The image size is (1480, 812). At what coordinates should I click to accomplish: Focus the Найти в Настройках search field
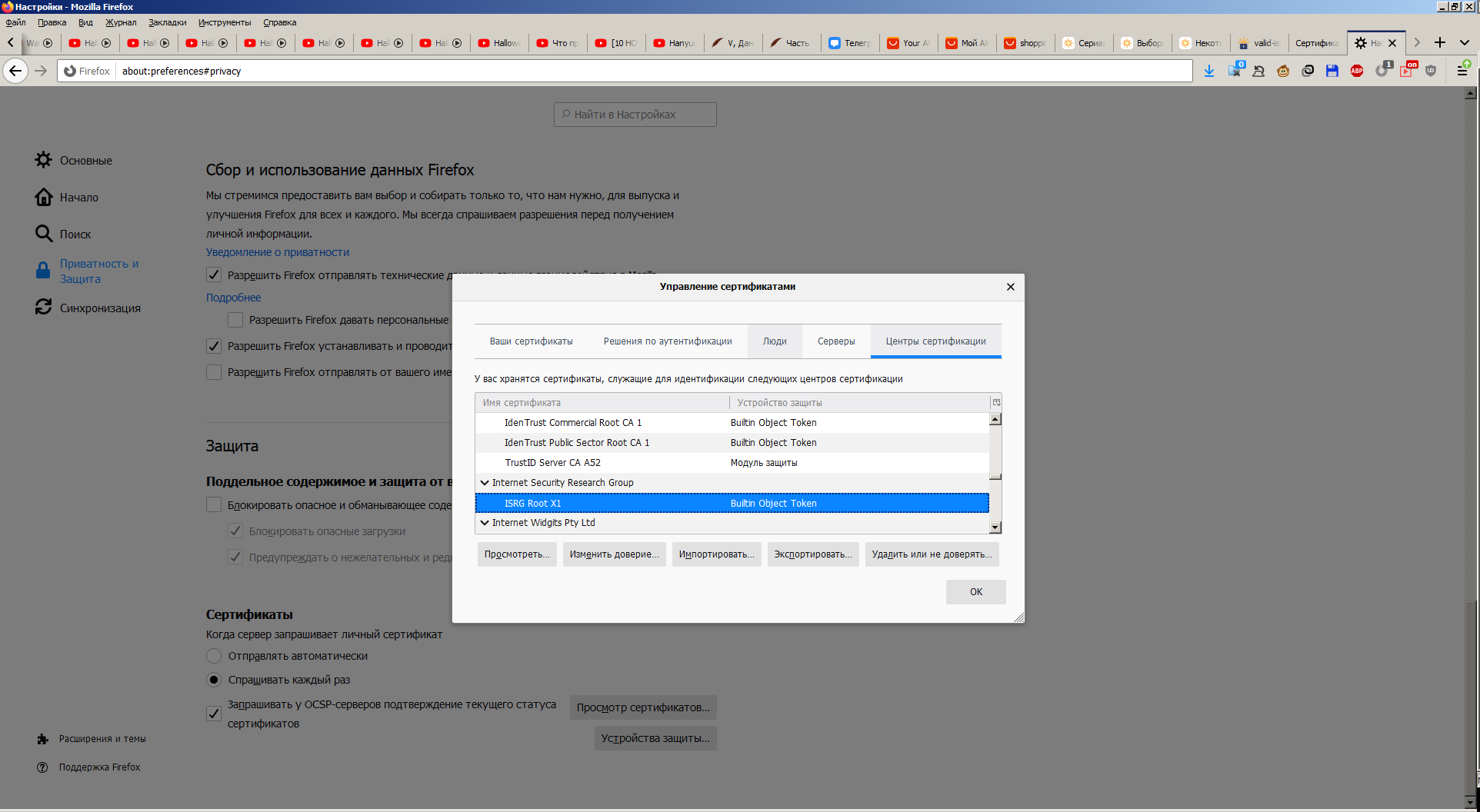click(x=635, y=115)
